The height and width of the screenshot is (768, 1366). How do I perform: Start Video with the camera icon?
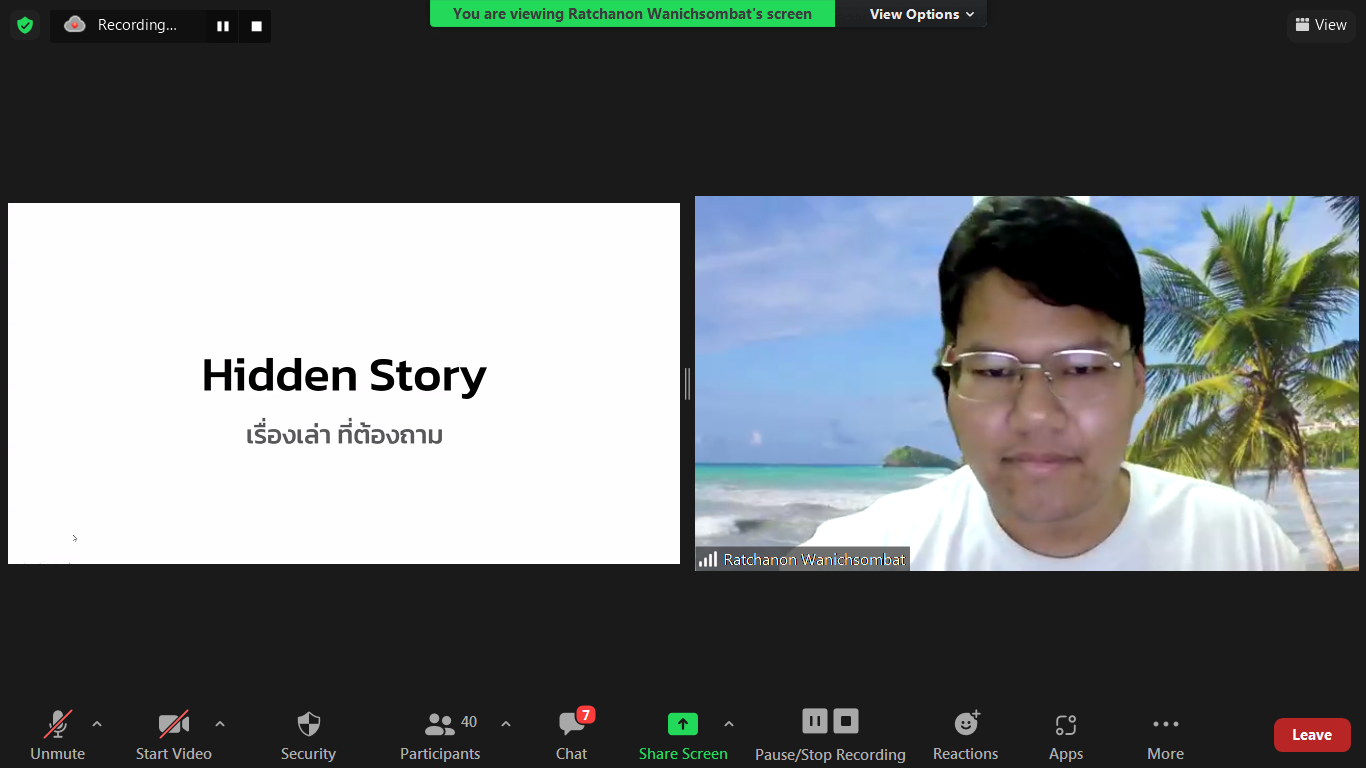[174, 736]
